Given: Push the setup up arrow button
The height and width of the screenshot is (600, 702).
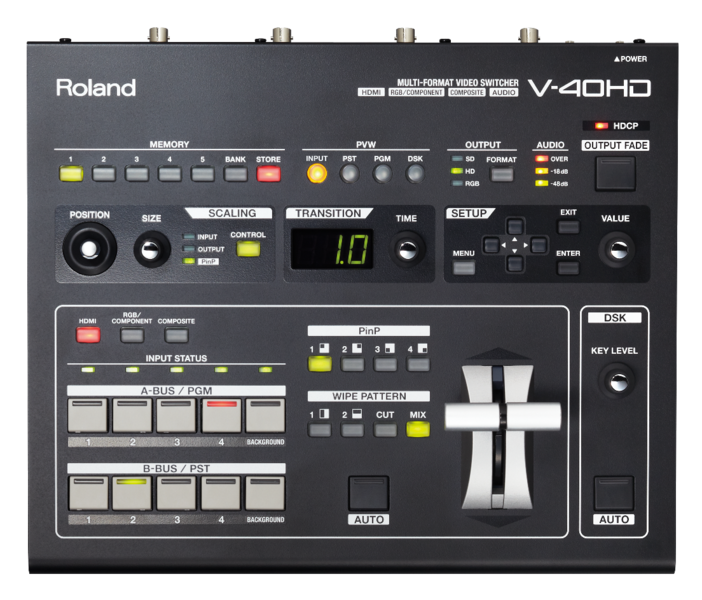Looking at the screenshot, I should [515, 226].
